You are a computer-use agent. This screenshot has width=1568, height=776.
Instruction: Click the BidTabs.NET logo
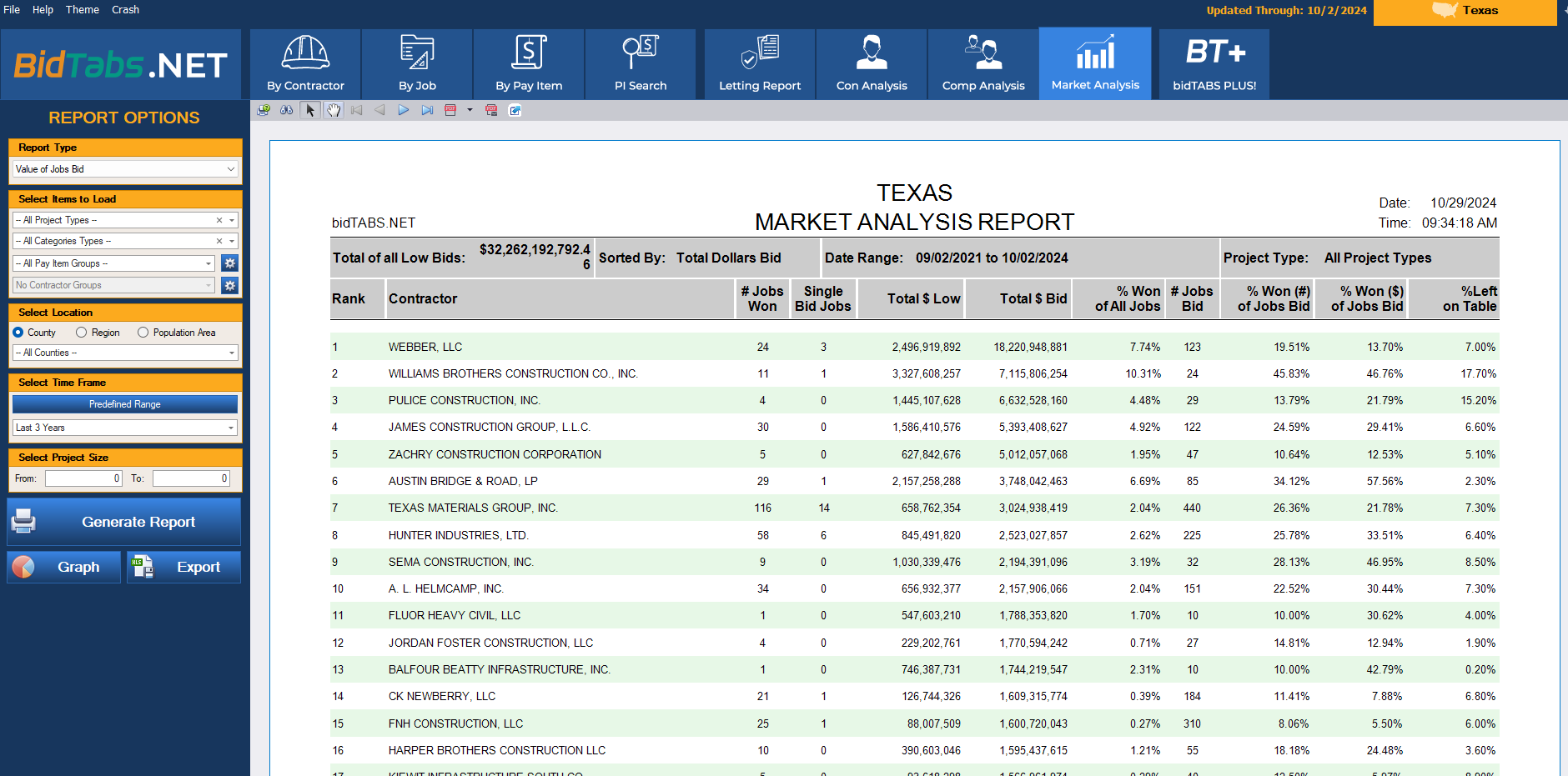tap(121, 65)
